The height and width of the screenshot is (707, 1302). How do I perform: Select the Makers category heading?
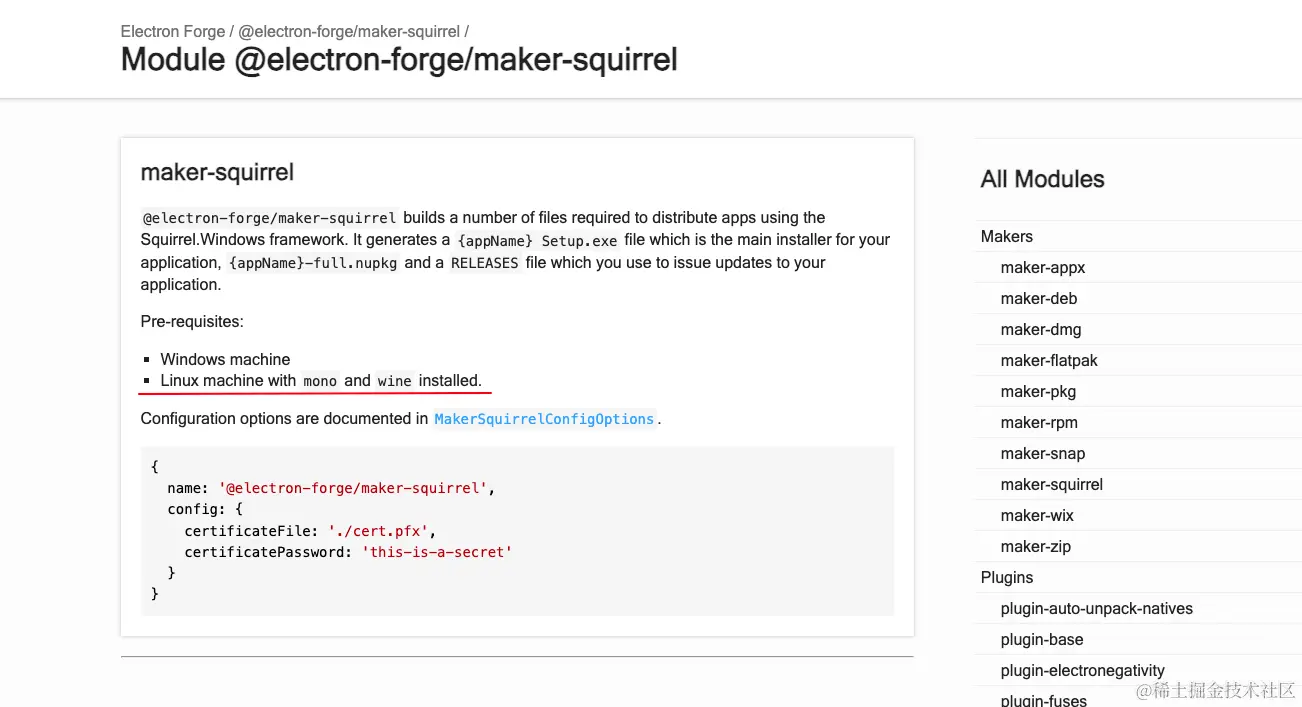click(1007, 237)
